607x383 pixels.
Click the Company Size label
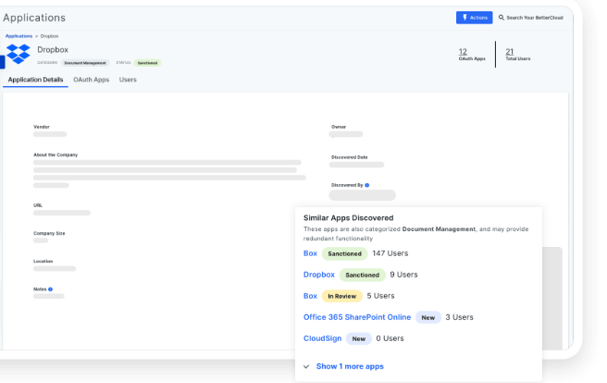(49, 234)
